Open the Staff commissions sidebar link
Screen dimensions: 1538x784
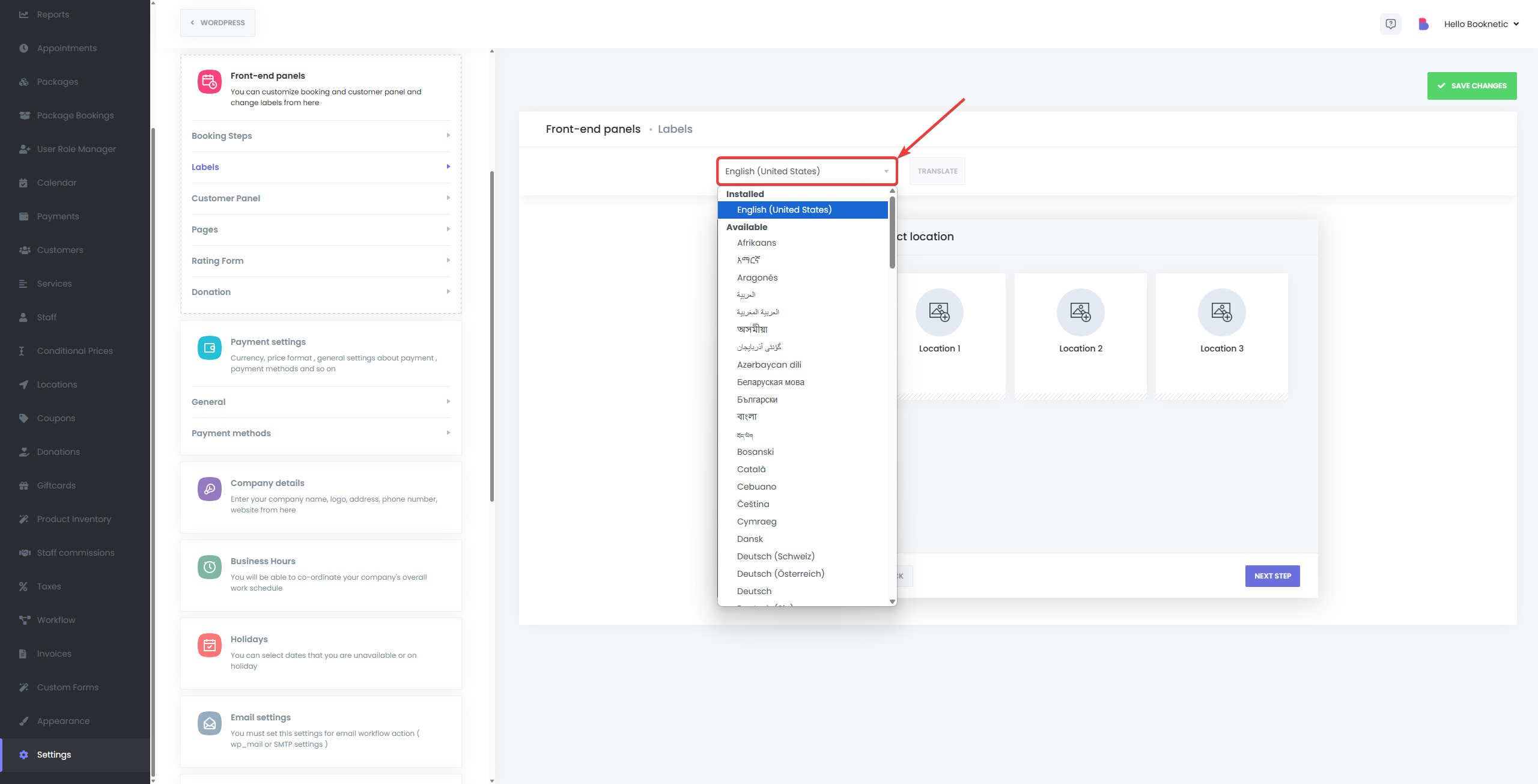tap(74, 553)
